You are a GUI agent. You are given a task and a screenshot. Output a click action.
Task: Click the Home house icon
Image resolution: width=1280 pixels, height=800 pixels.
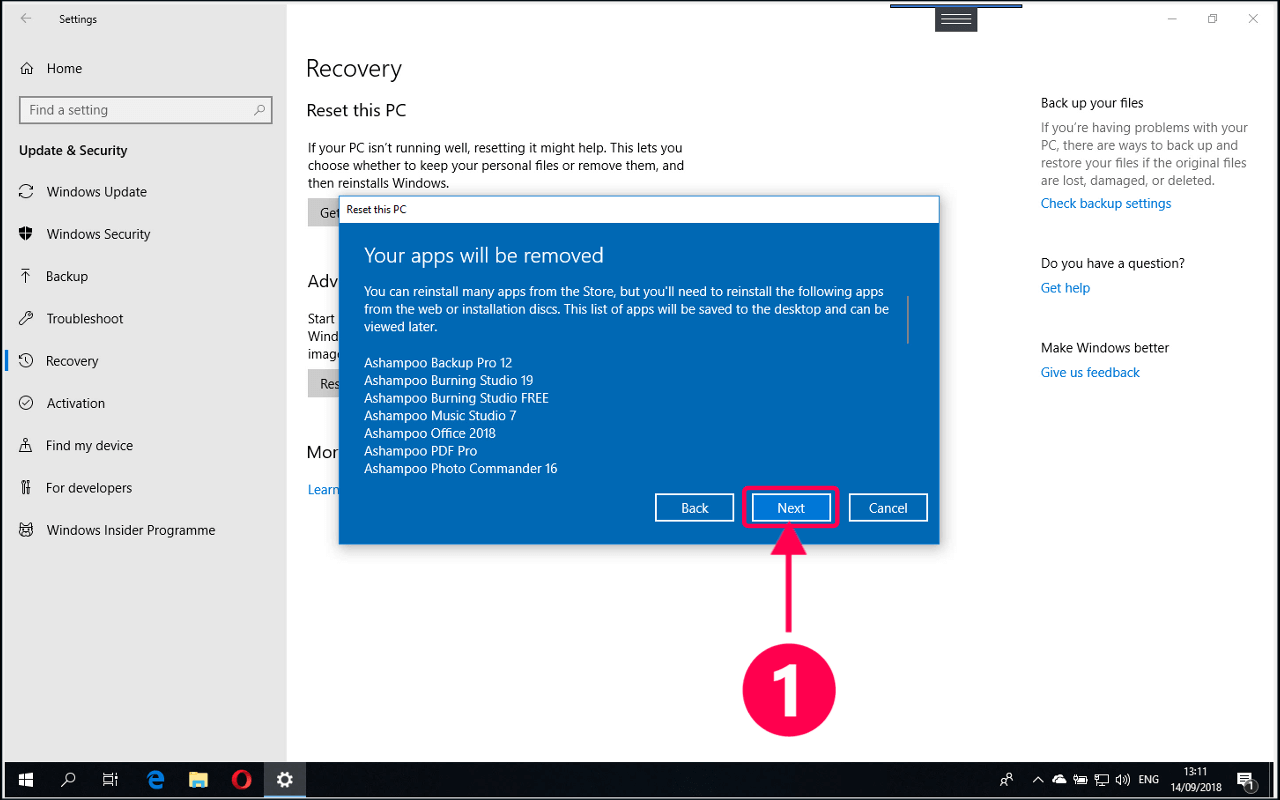pos(27,68)
